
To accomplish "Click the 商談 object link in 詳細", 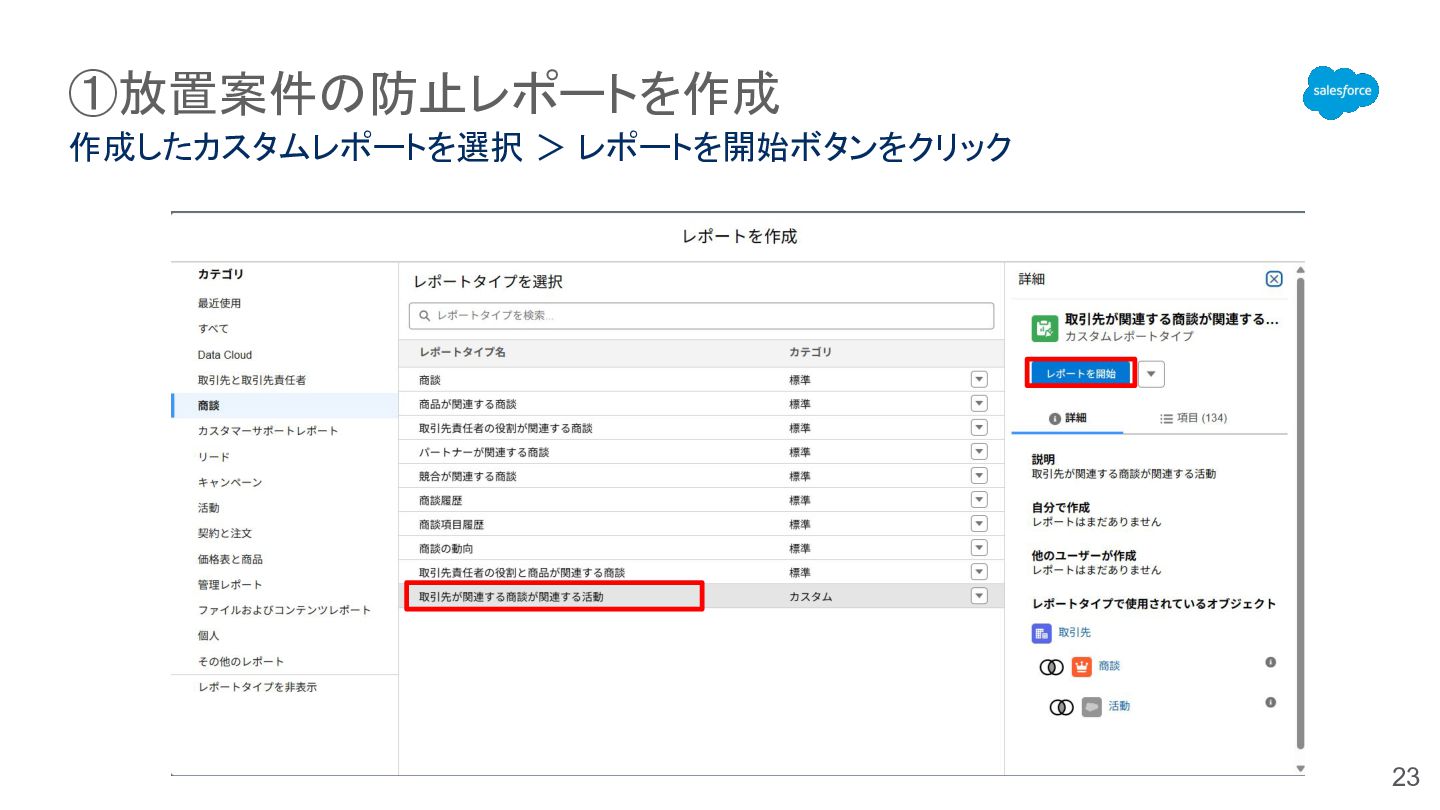I will [x=1109, y=666].
